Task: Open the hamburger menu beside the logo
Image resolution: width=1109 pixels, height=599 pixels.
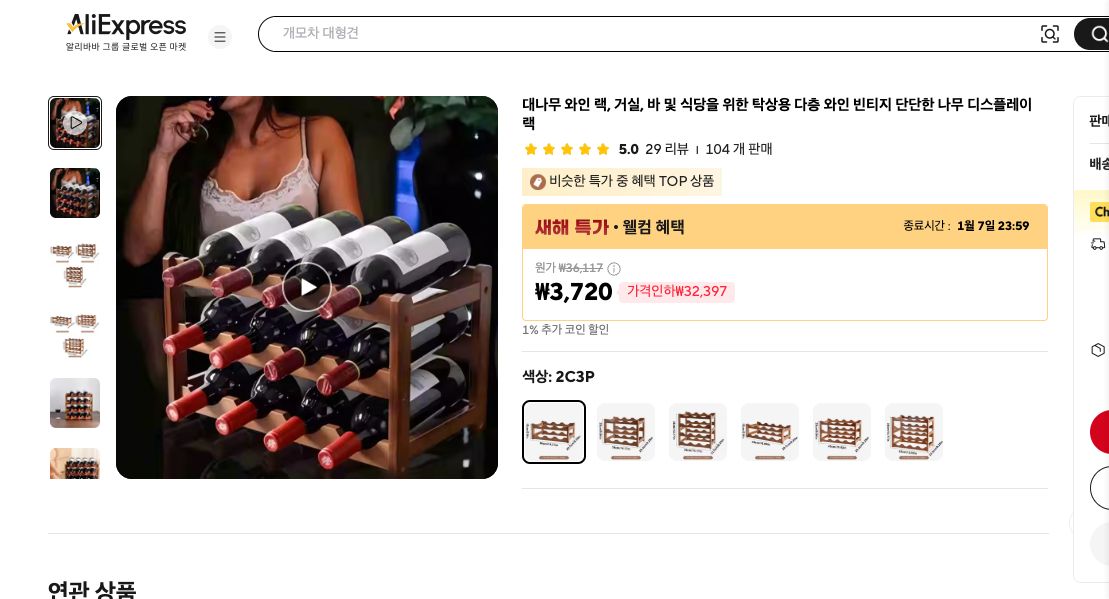Action: point(220,37)
